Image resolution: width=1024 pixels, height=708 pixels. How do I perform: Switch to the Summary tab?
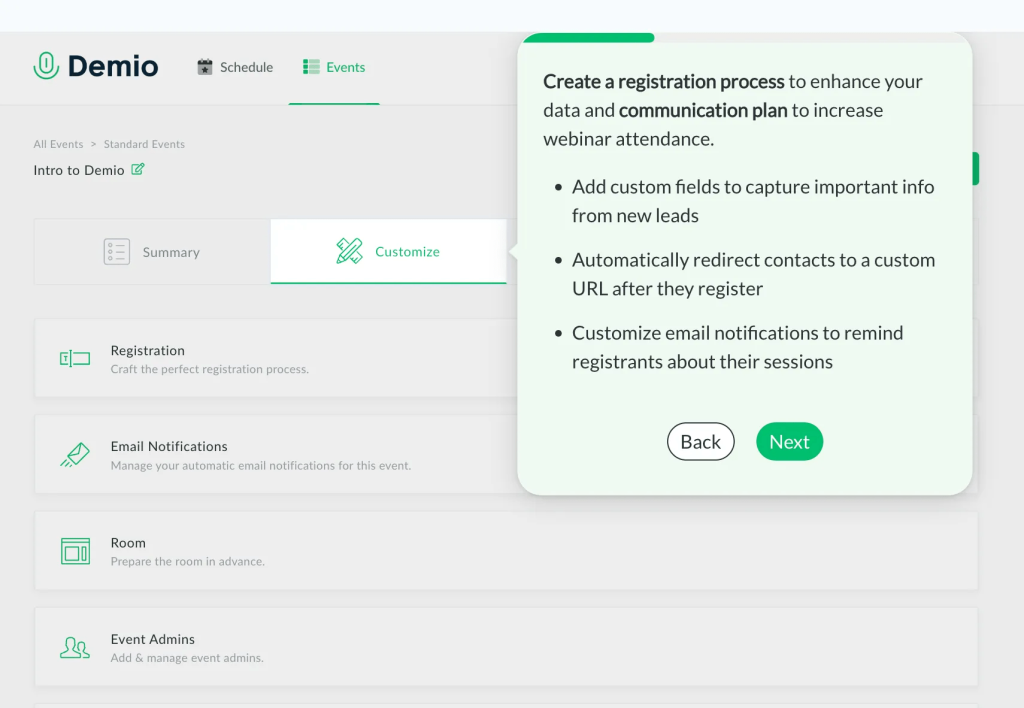point(152,251)
